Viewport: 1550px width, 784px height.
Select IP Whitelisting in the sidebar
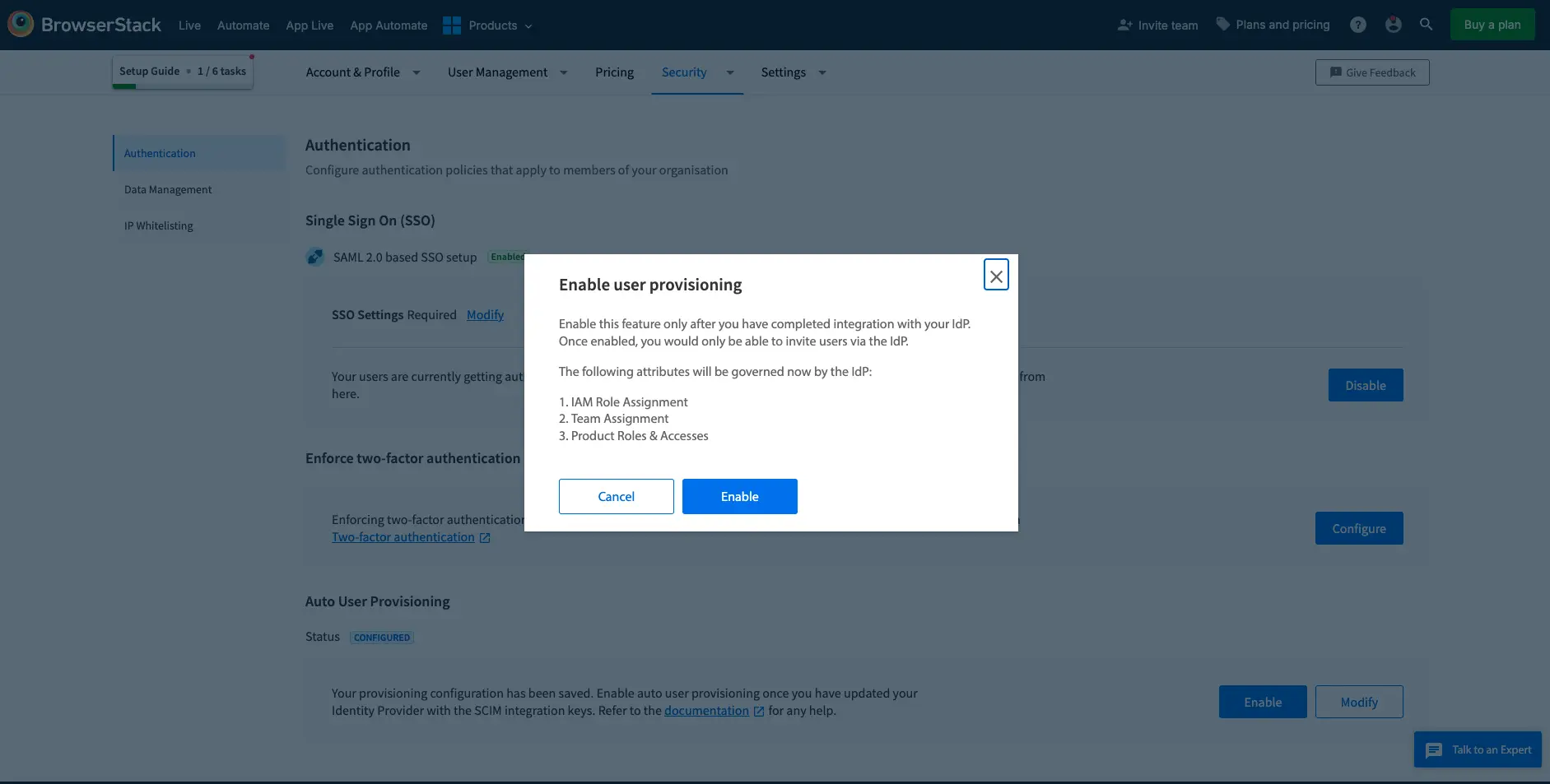[198, 225]
